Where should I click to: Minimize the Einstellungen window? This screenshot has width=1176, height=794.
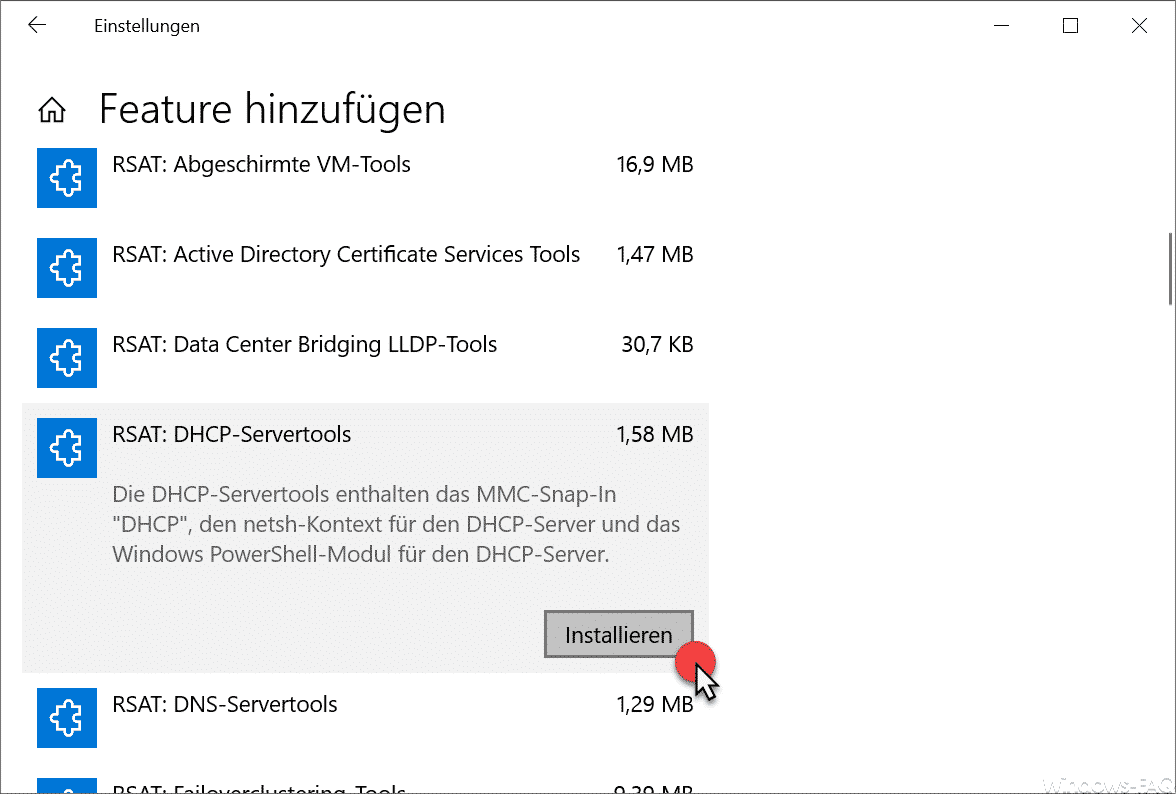tap(1001, 25)
